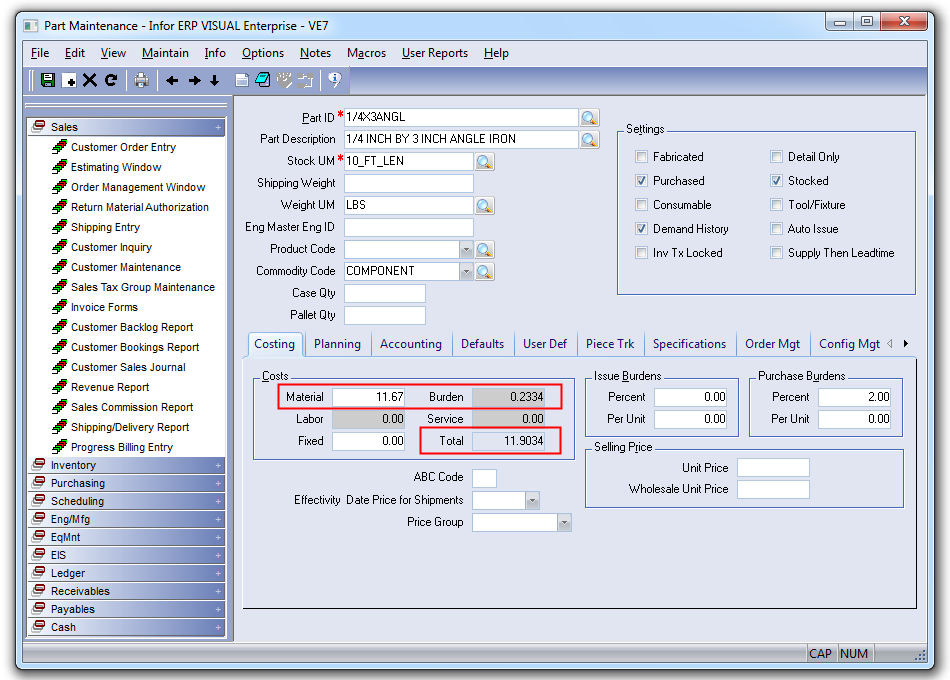This screenshot has height=680, width=950.
Task: Click the info speech bubble toolbar icon
Action: (x=334, y=80)
